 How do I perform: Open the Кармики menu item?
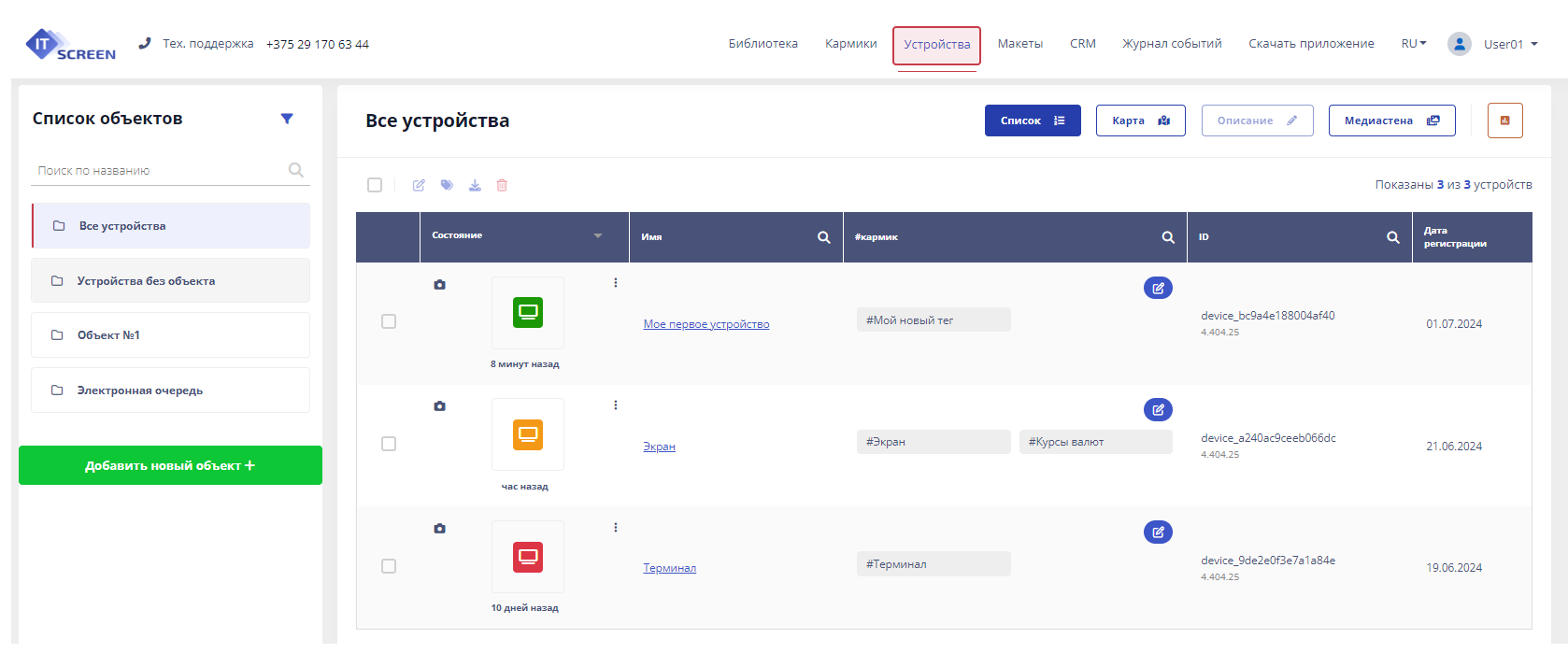coord(851,44)
